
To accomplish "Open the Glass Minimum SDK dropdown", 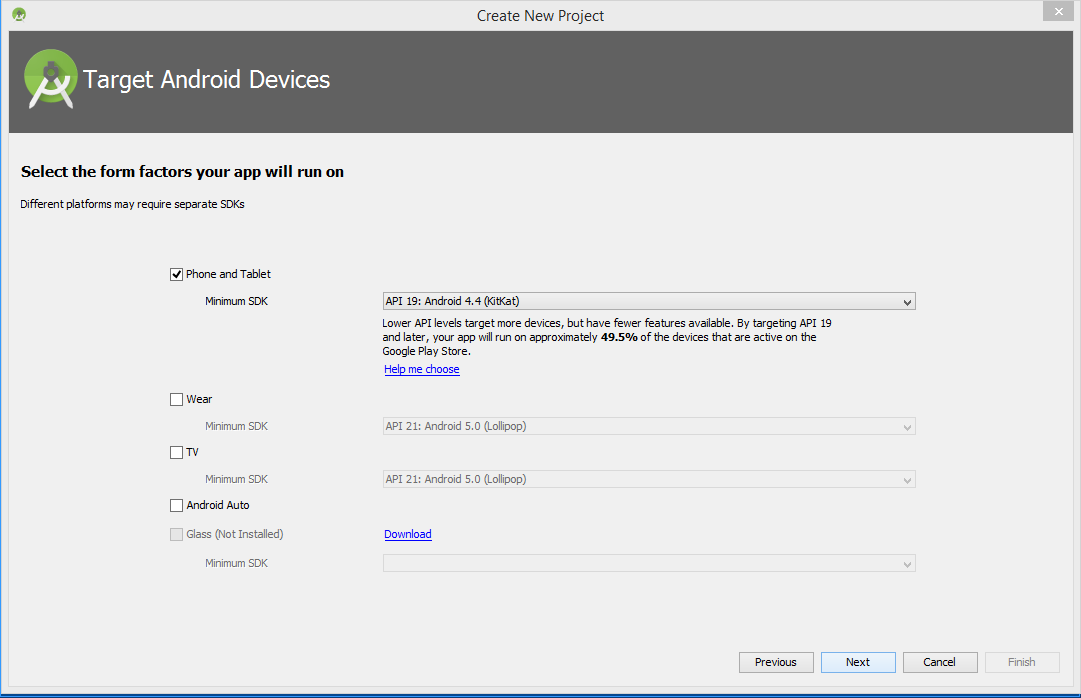I will 649,563.
